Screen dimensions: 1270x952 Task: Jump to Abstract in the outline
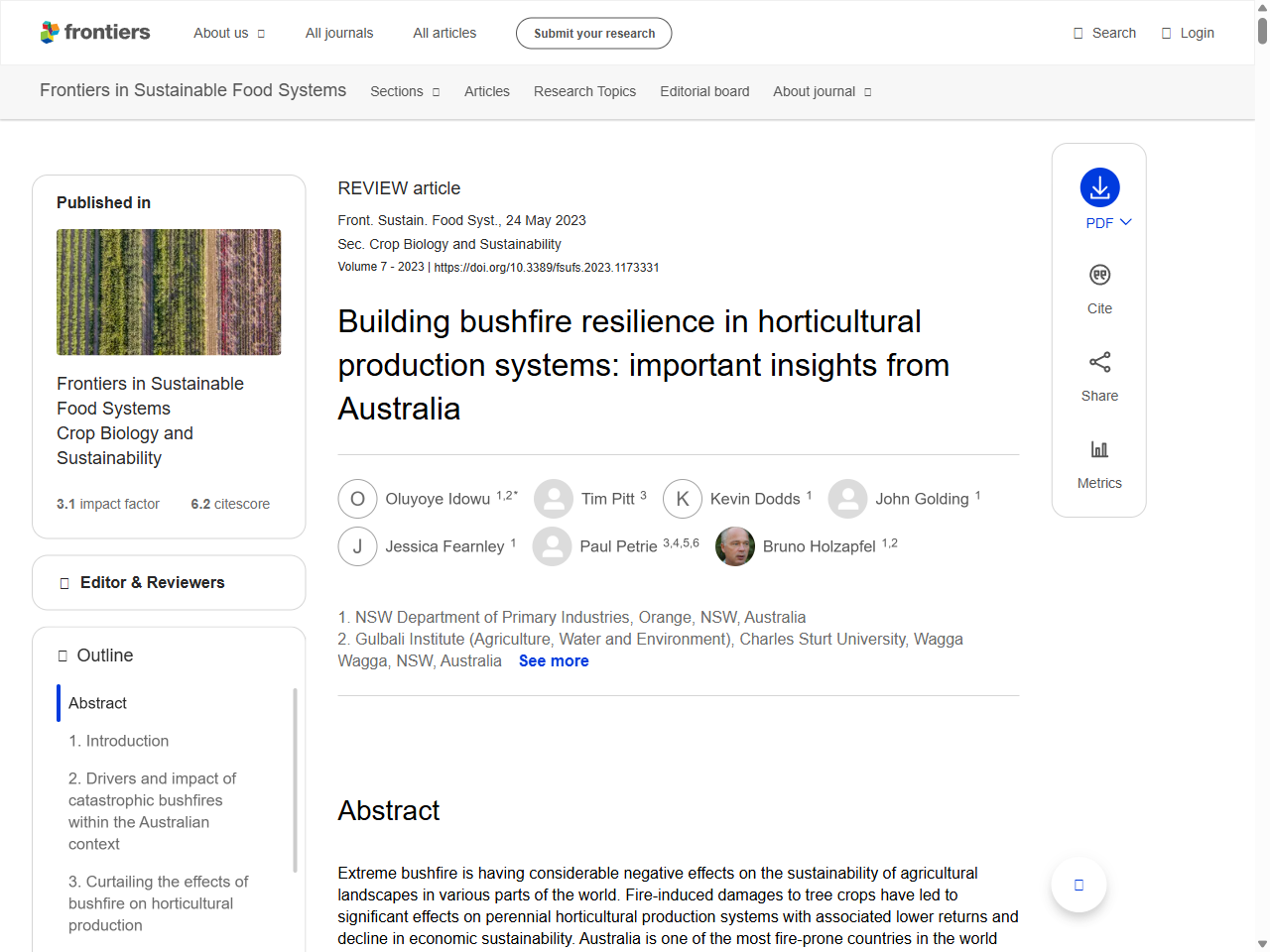tap(97, 703)
